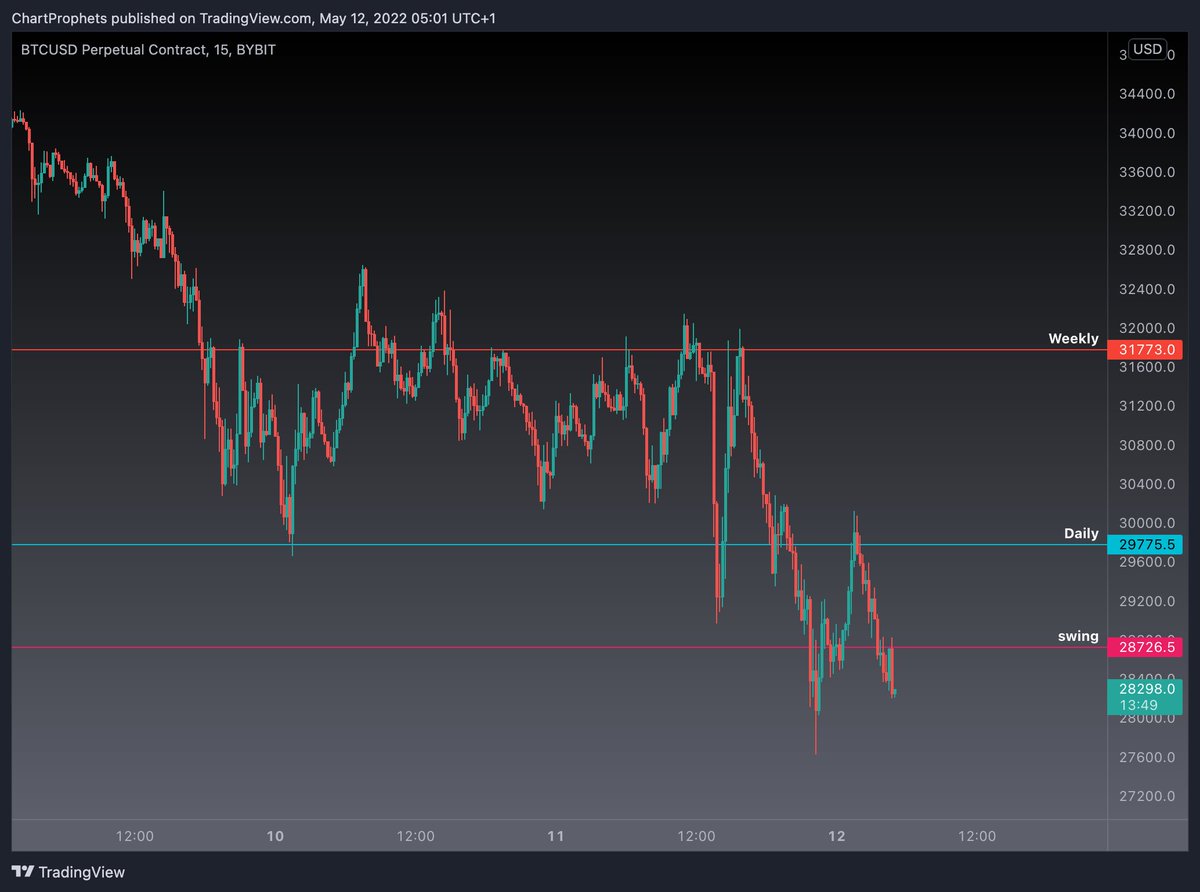The height and width of the screenshot is (892, 1200).
Task: Click the 34000.0 price axis label
Action: click(1147, 133)
